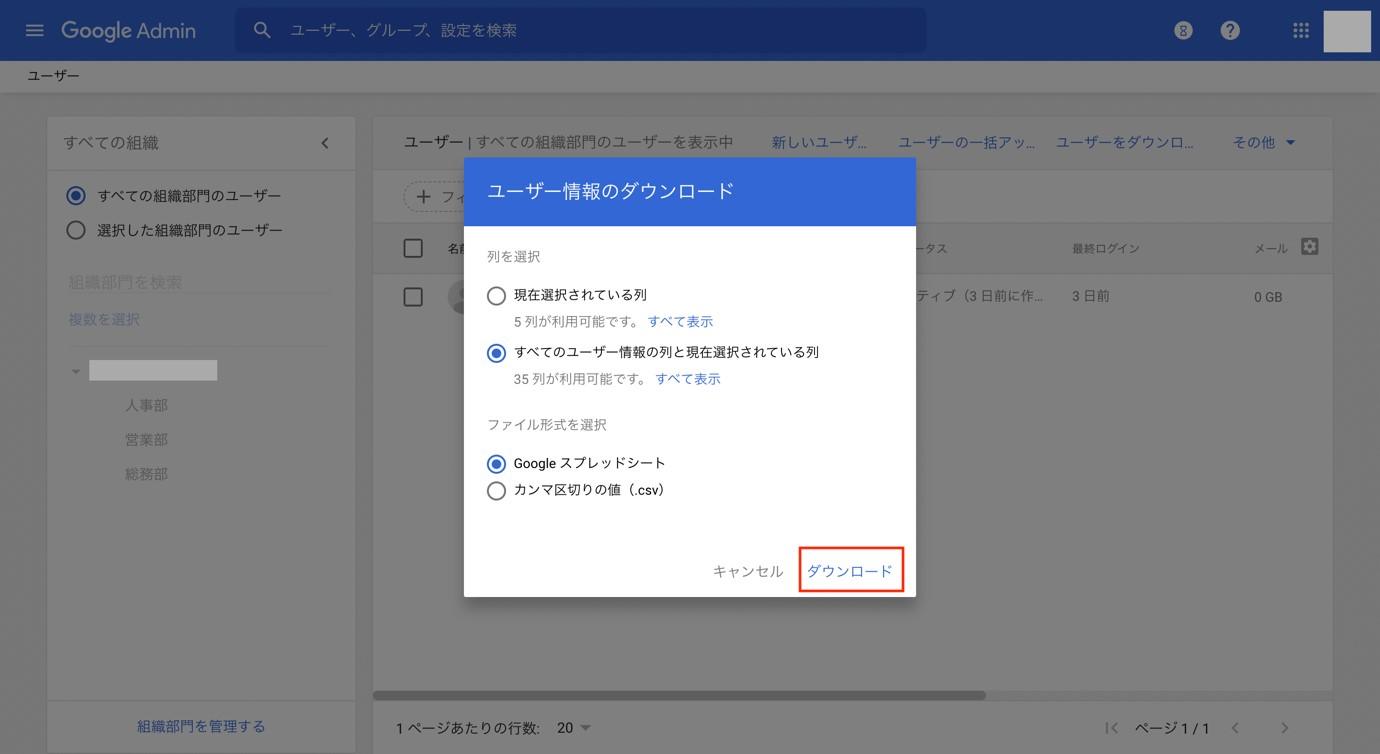This screenshot has height=754, width=1380.
Task: Click the search magnifier icon
Action: [x=262, y=30]
